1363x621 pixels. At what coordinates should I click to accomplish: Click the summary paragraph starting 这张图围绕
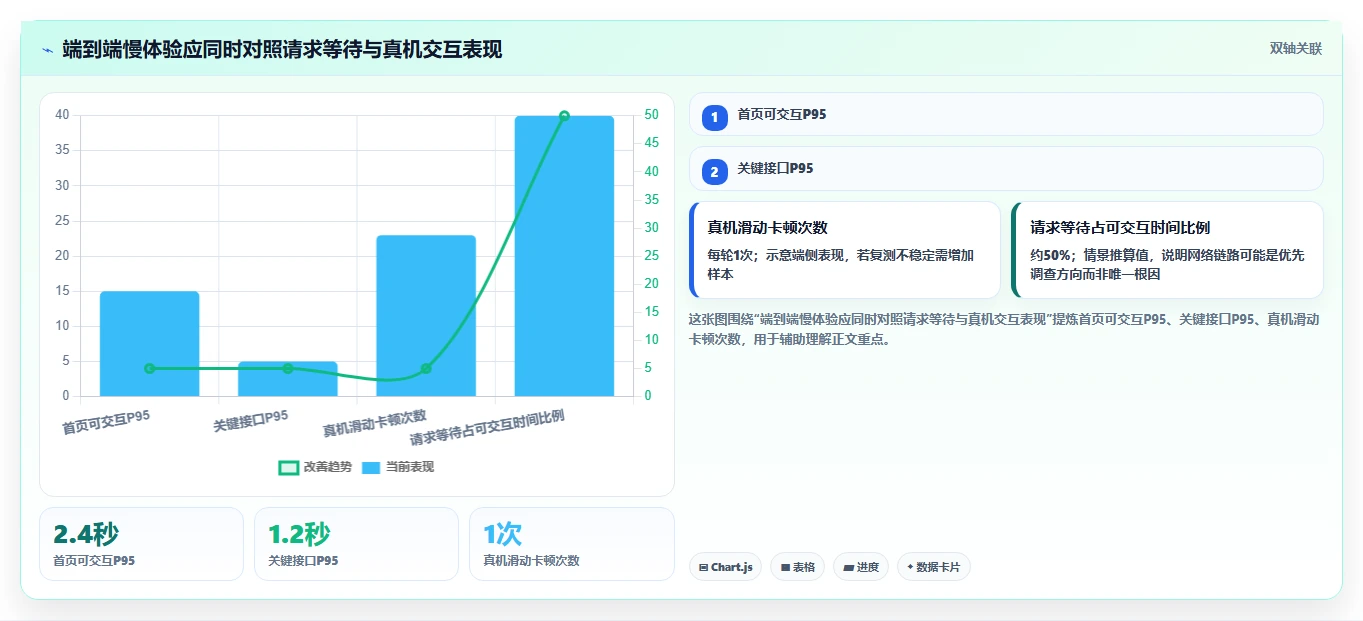1005,329
